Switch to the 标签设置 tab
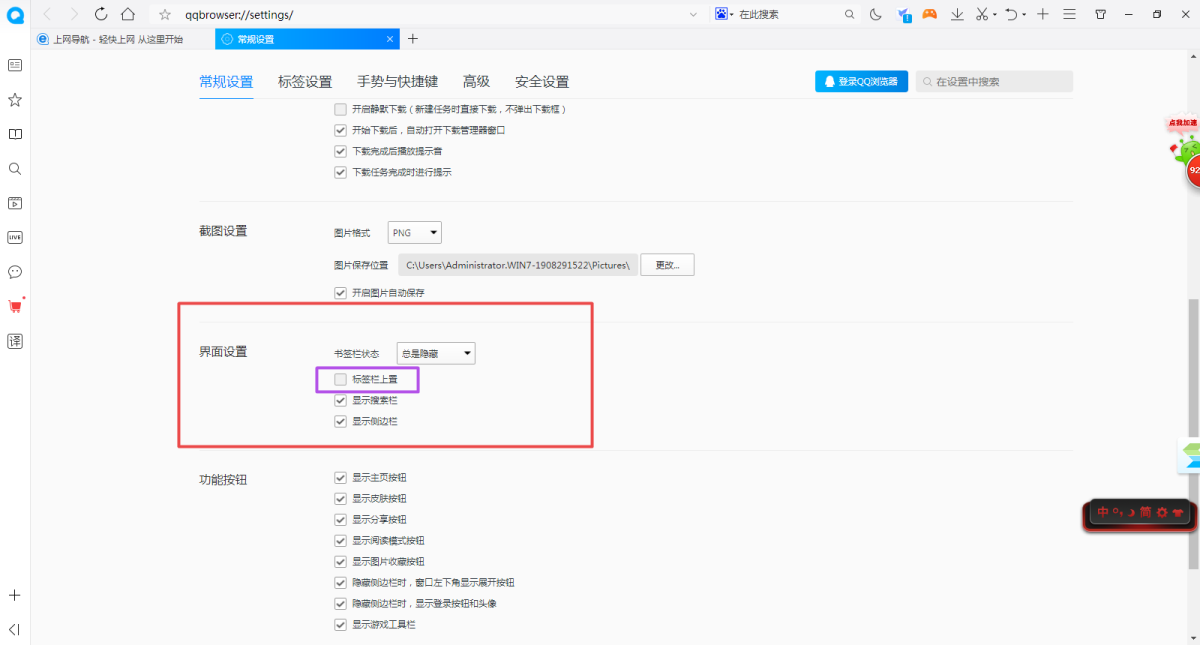The height and width of the screenshot is (645, 1200). coord(305,82)
